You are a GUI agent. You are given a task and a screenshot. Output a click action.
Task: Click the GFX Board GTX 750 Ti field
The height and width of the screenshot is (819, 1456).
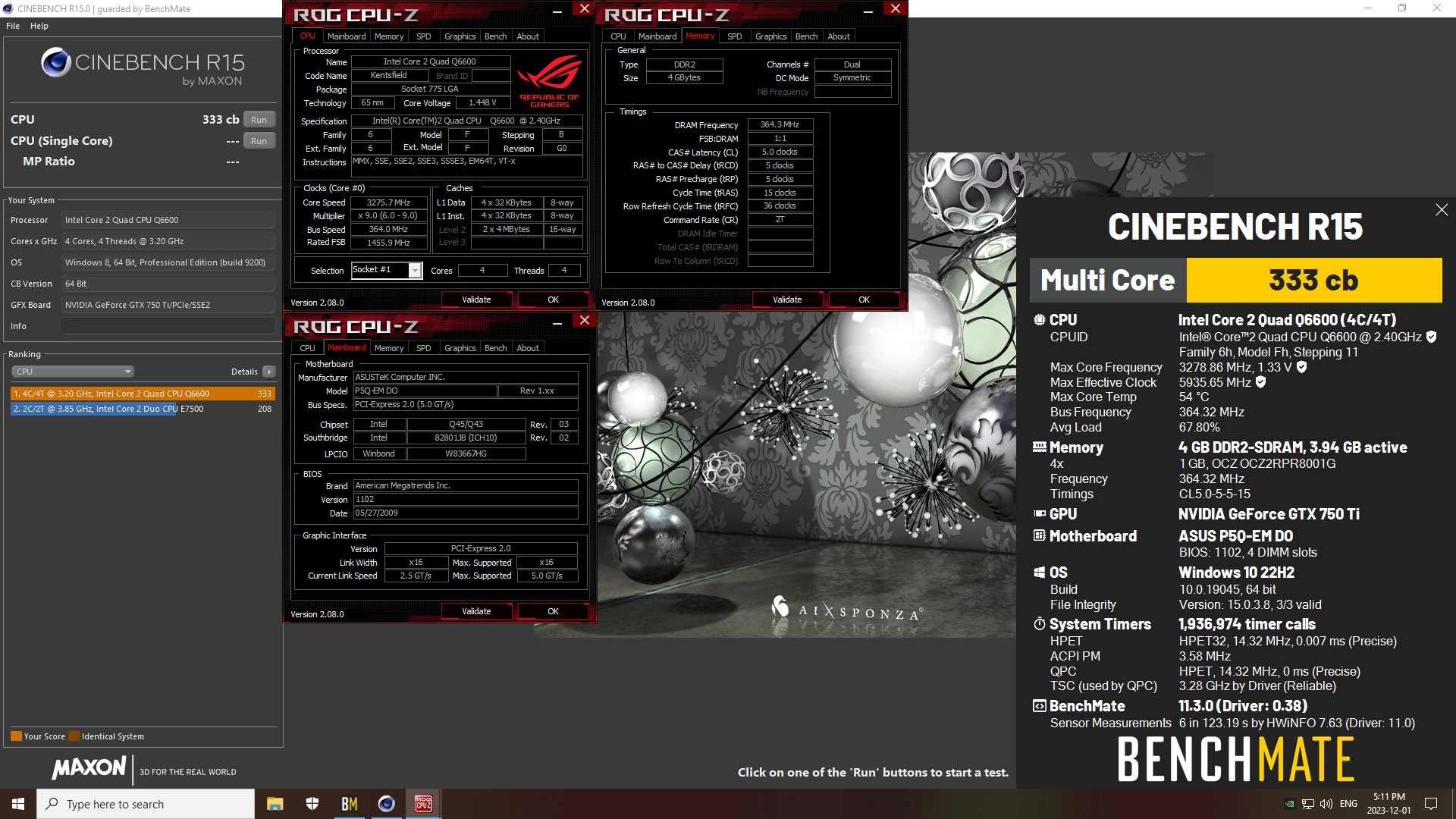(168, 305)
